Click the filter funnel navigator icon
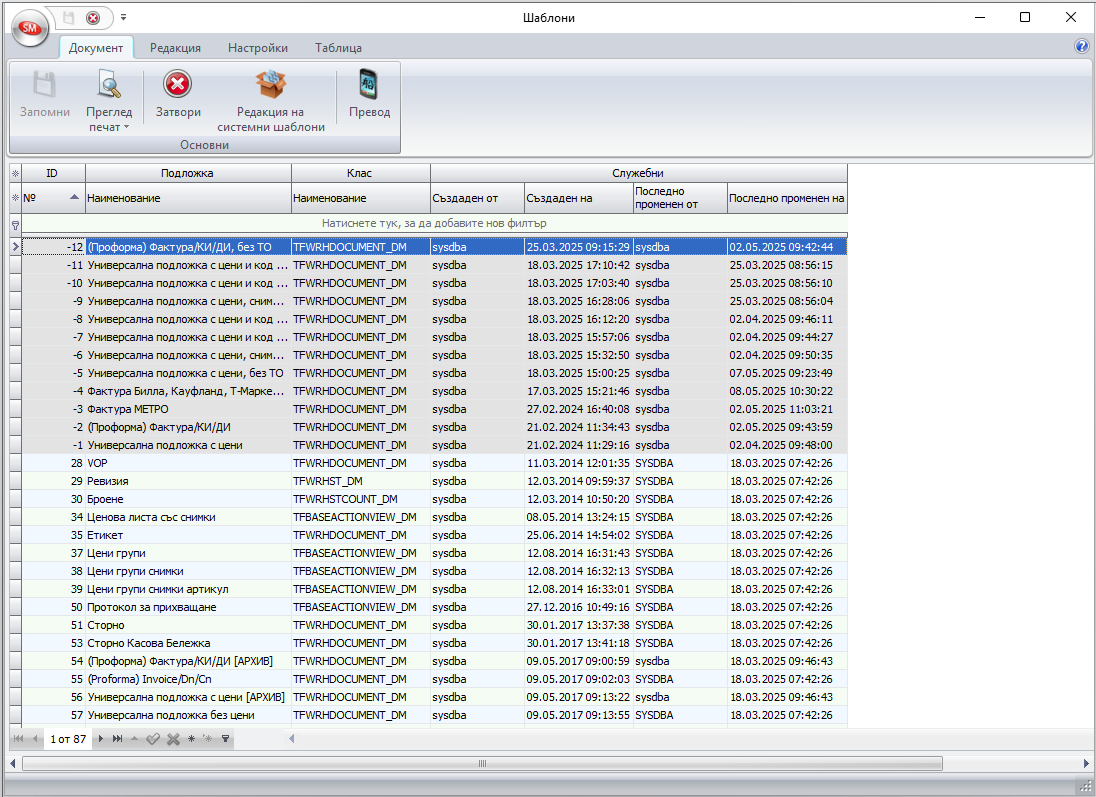This screenshot has width=1096, height=797. 226,738
